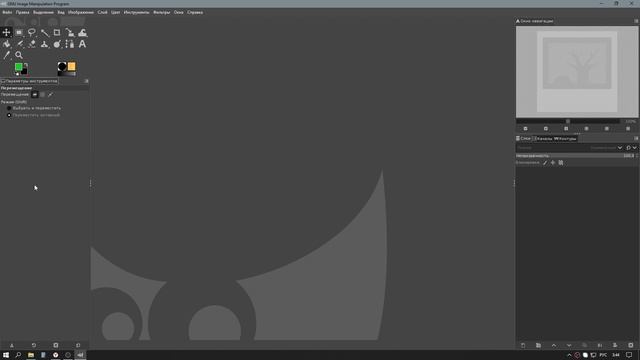This screenshot has width=640, height=360.
Task: Create a new layer group
Action: click(538, 345)
